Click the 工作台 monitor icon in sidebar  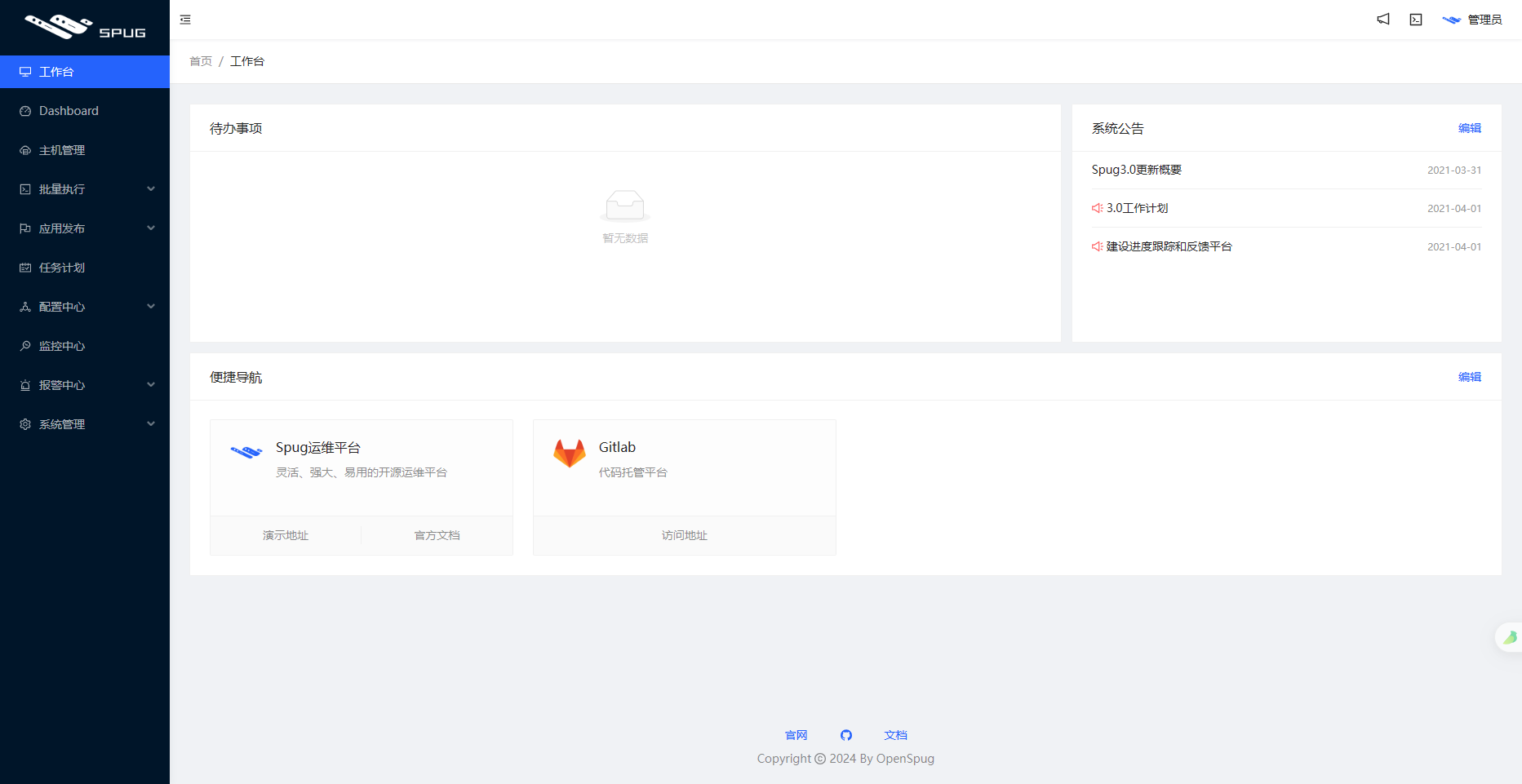coord(25,72)
